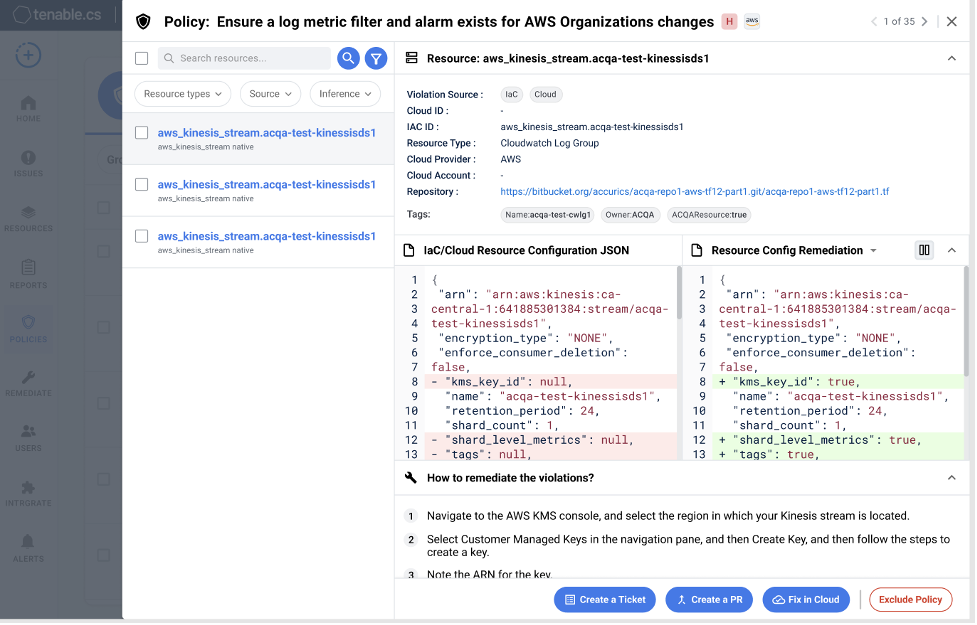Open Alerts in the sidebar
This screenshot has height=625, width=977.
(28, 549)
